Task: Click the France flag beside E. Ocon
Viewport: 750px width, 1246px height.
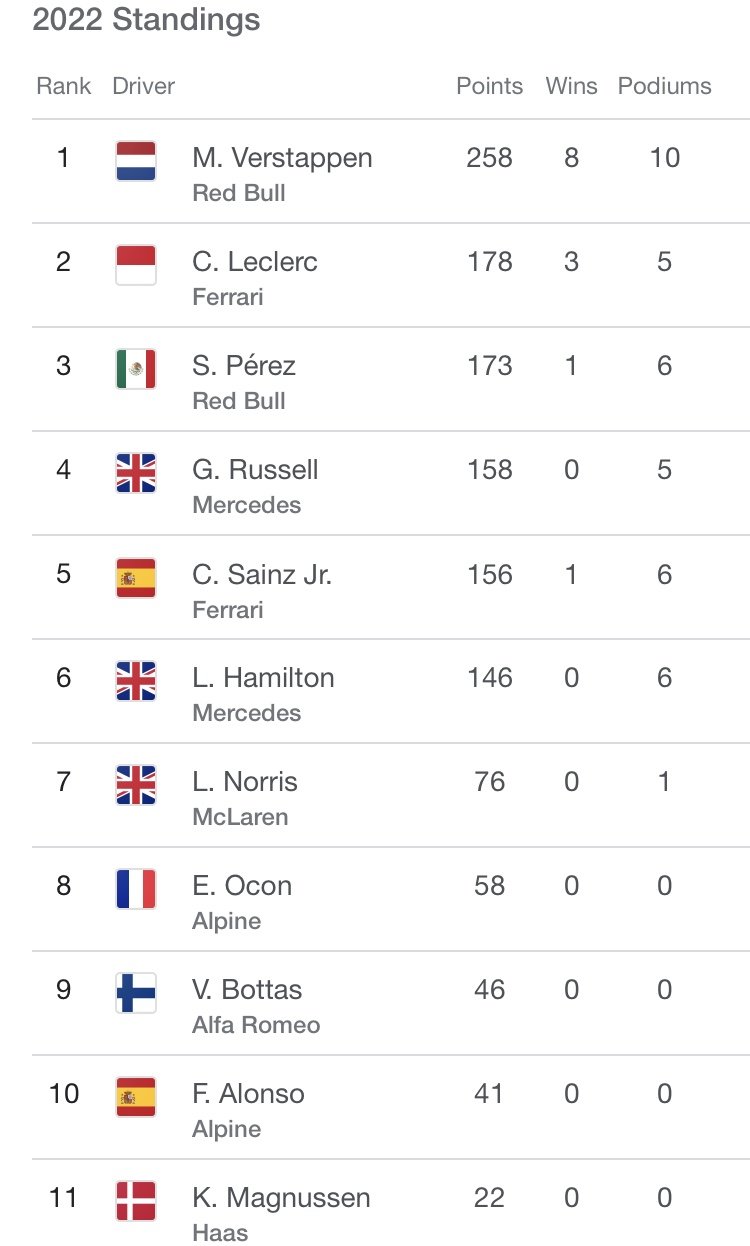Action: (x=136, y=889)
